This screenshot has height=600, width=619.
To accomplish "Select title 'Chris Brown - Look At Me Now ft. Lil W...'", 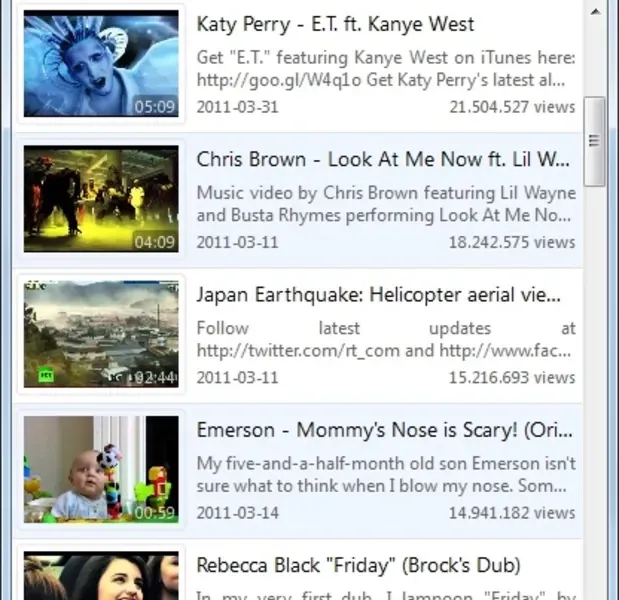I will coord(383,159).
